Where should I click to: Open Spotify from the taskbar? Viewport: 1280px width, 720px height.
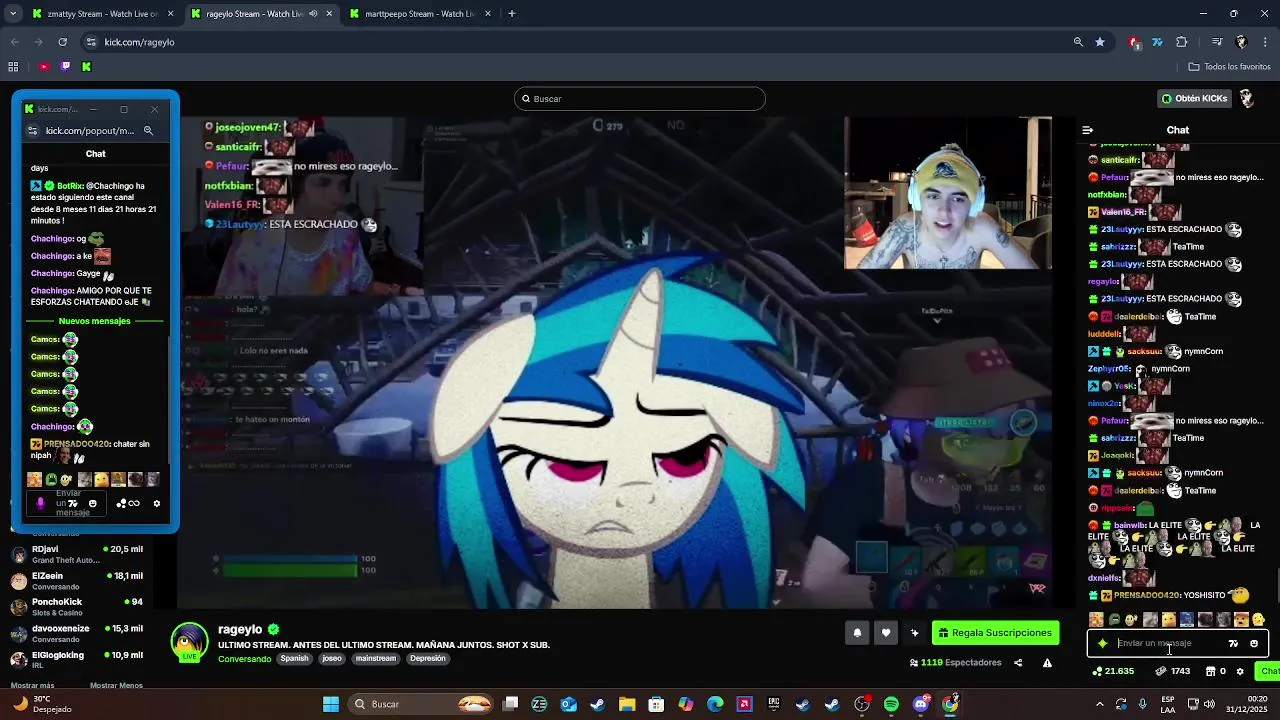[x=891, y=704]
